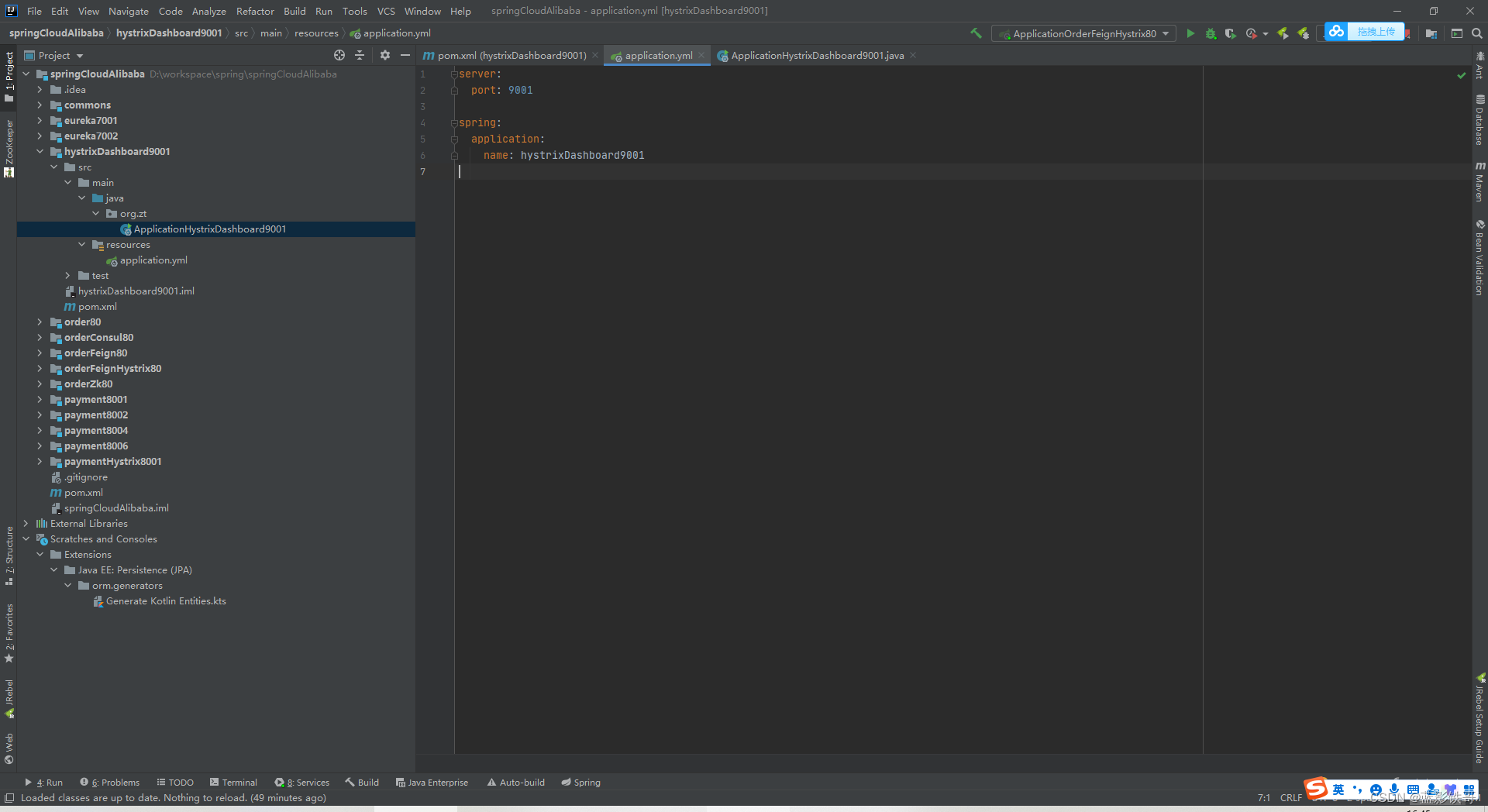Collapse the resources folder

tap(81, 245)
